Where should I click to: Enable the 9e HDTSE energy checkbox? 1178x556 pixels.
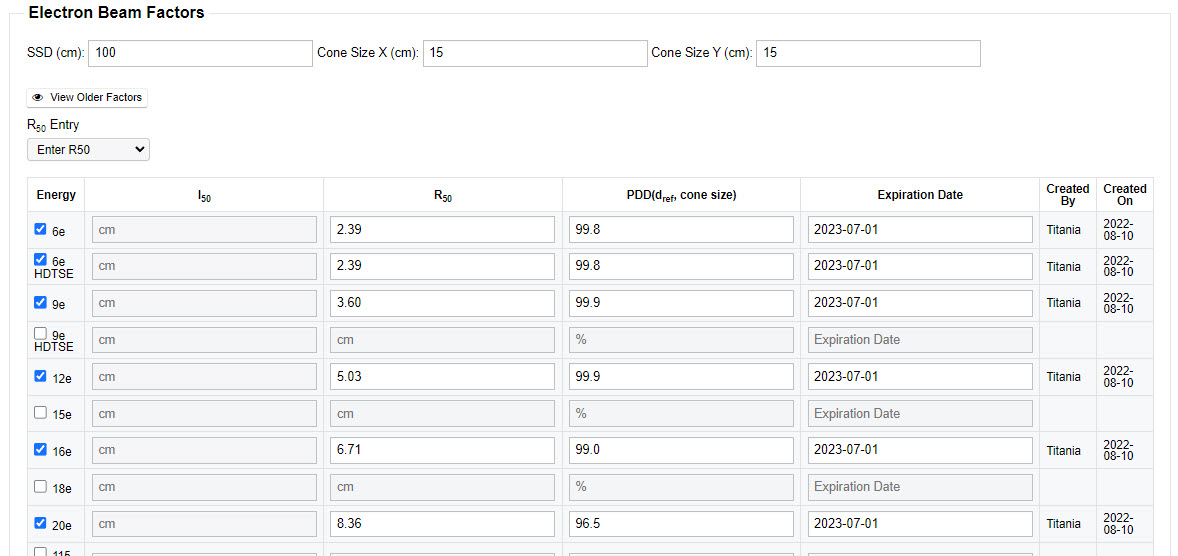point(41,333)
